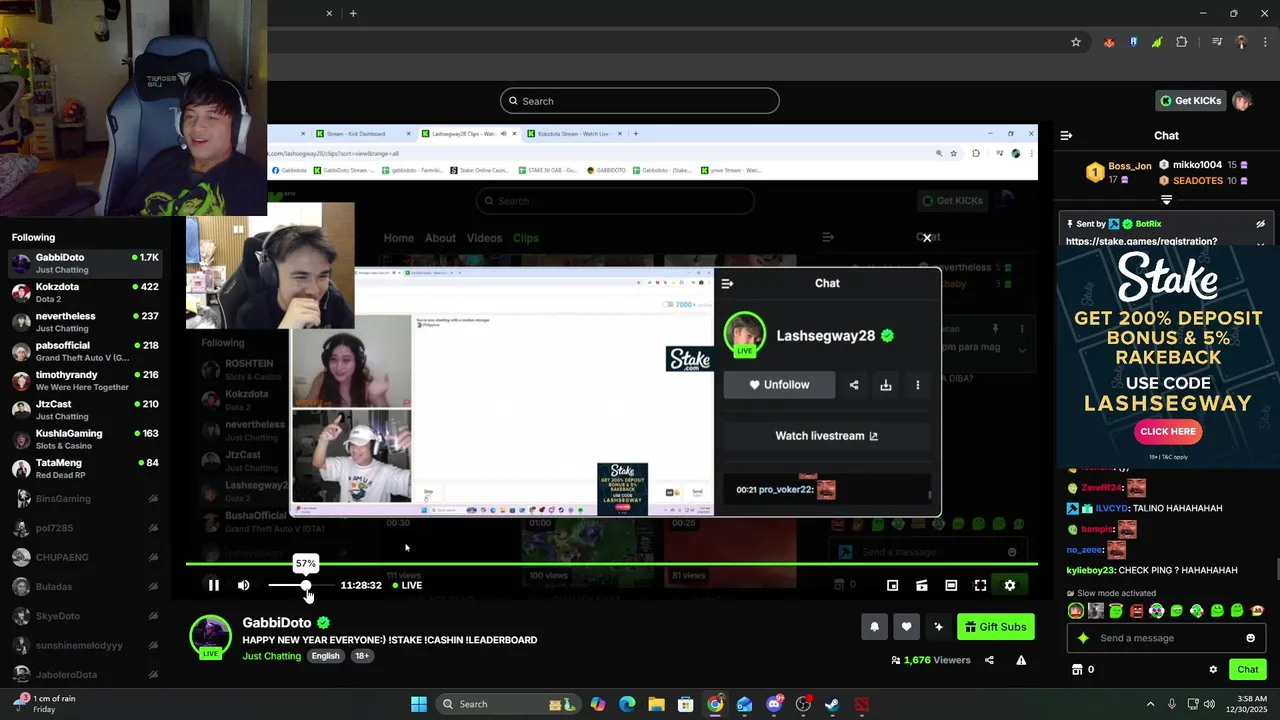Expand pinned message chevron
This screenshot has width=1280, height=720.
[x=1261, y=243]
